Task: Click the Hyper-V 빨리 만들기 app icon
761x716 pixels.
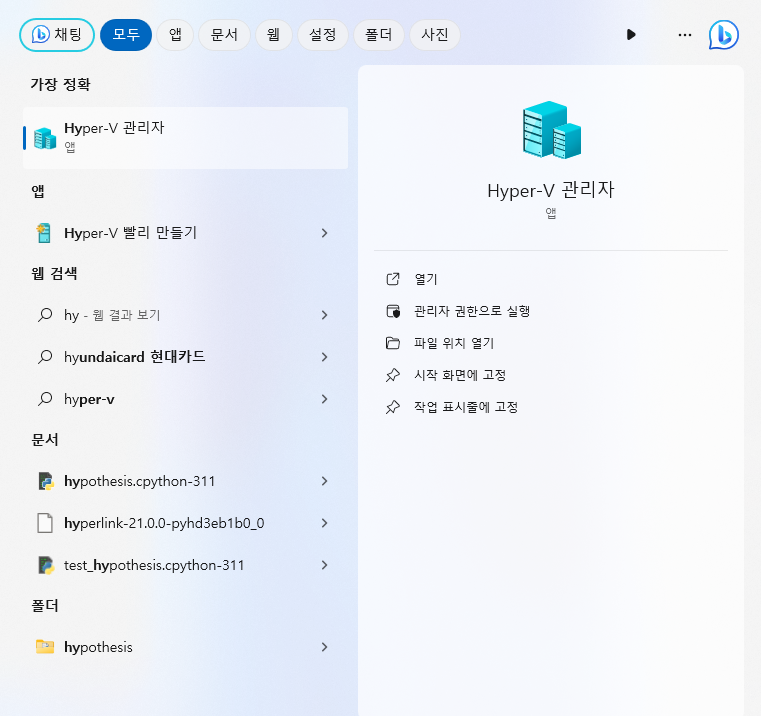Action: point(44,233)
